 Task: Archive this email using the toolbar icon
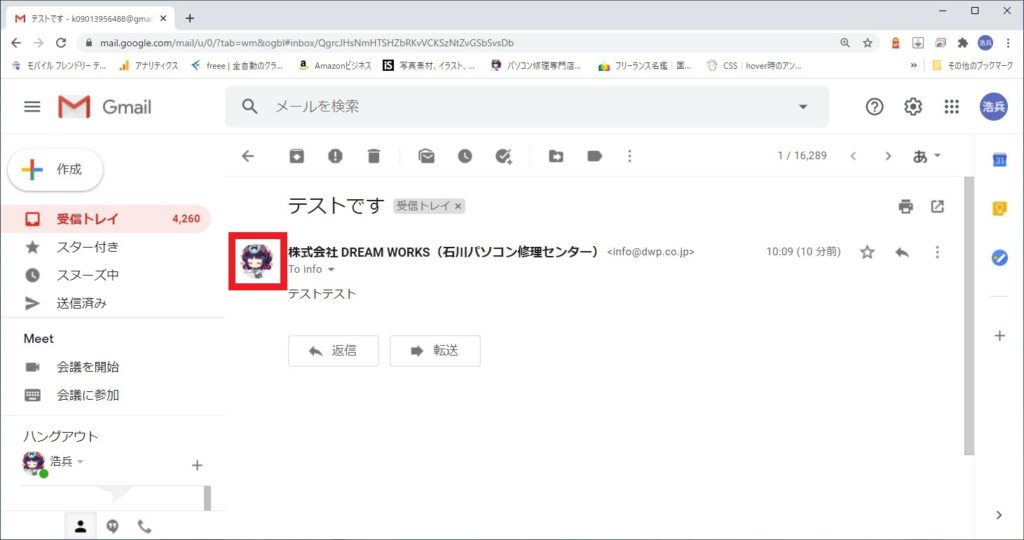pyautogui.click(x=297, y=156)
